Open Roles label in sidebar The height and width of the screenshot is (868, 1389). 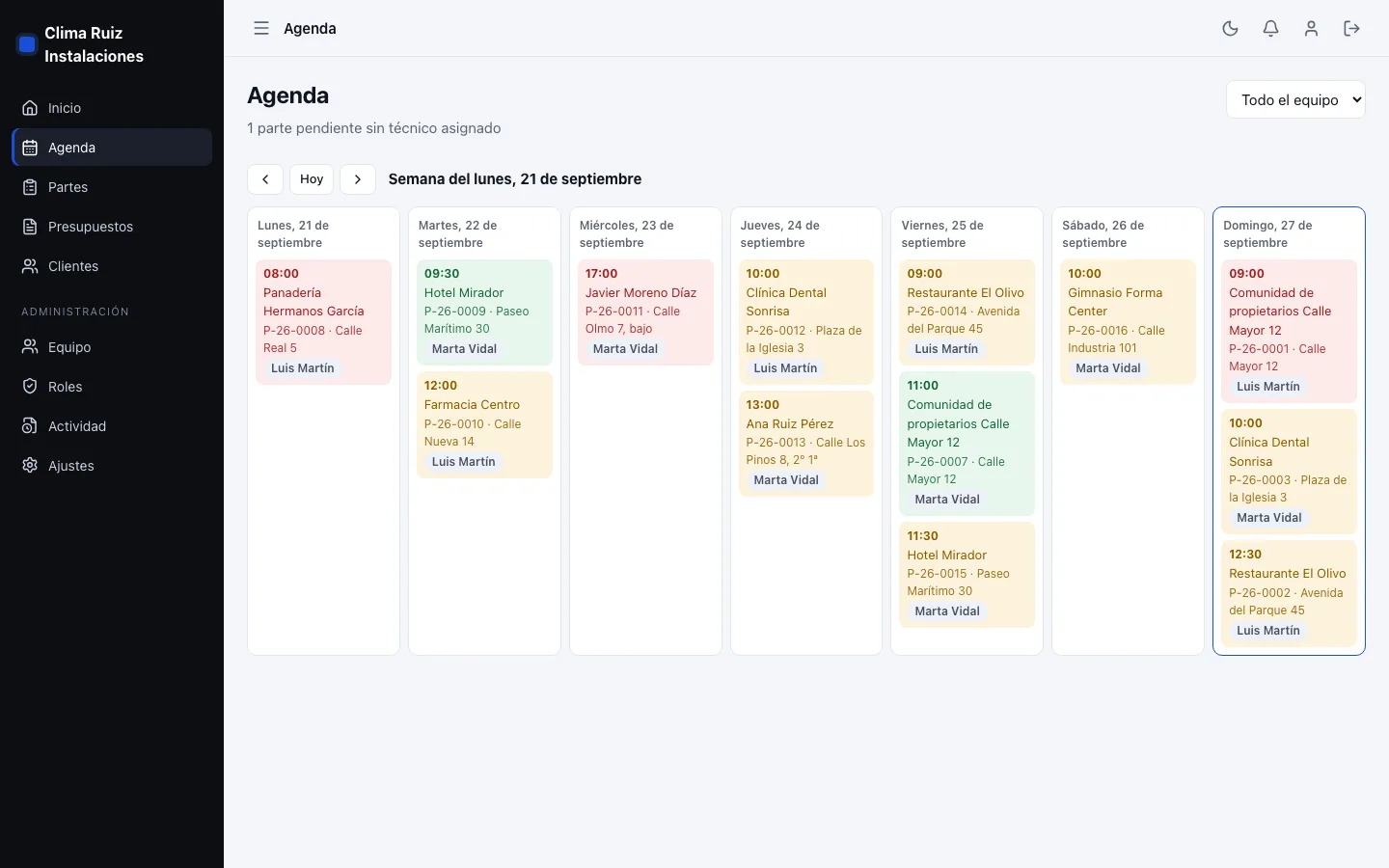[x=65, y=387]
